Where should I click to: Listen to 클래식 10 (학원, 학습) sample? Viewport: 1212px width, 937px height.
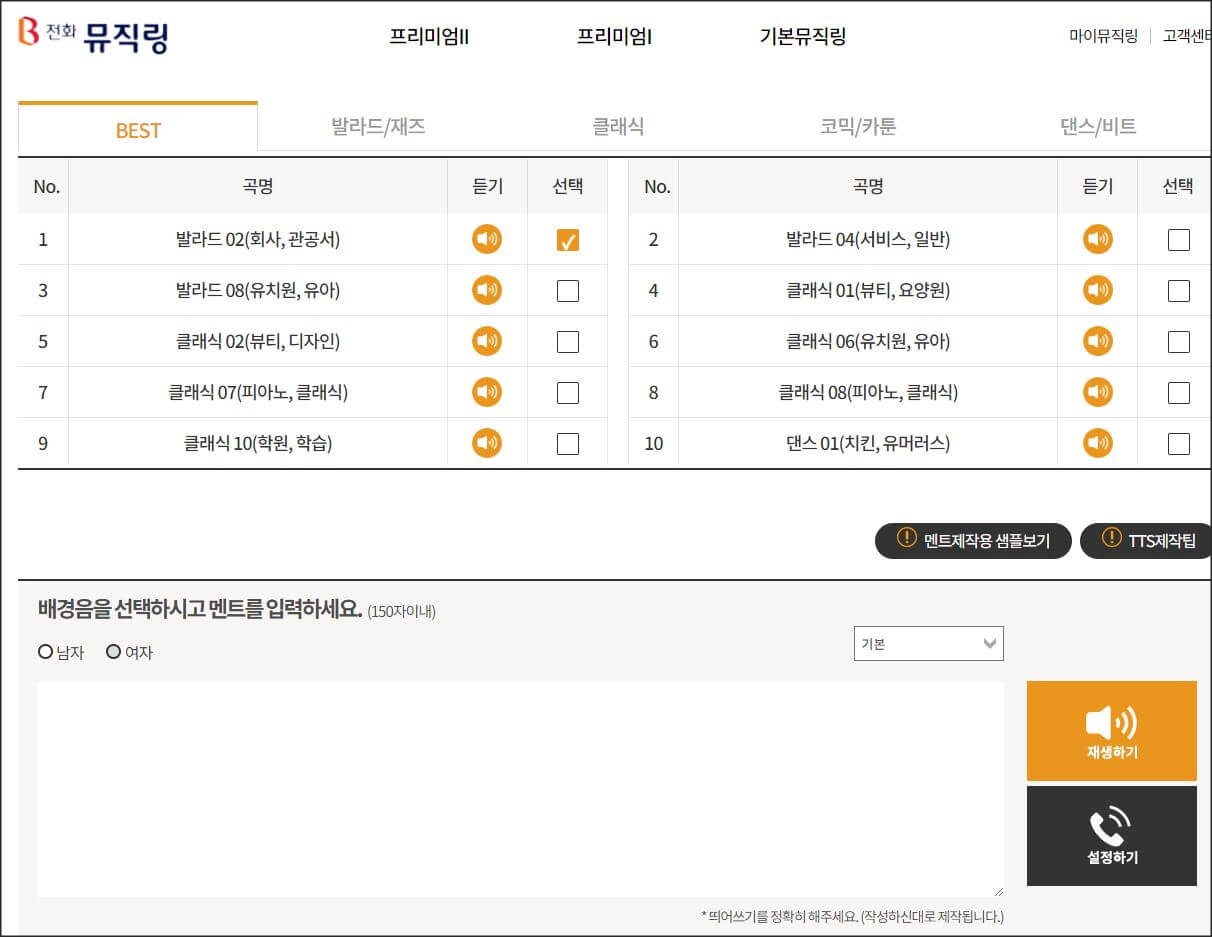(x=486, y=443)
